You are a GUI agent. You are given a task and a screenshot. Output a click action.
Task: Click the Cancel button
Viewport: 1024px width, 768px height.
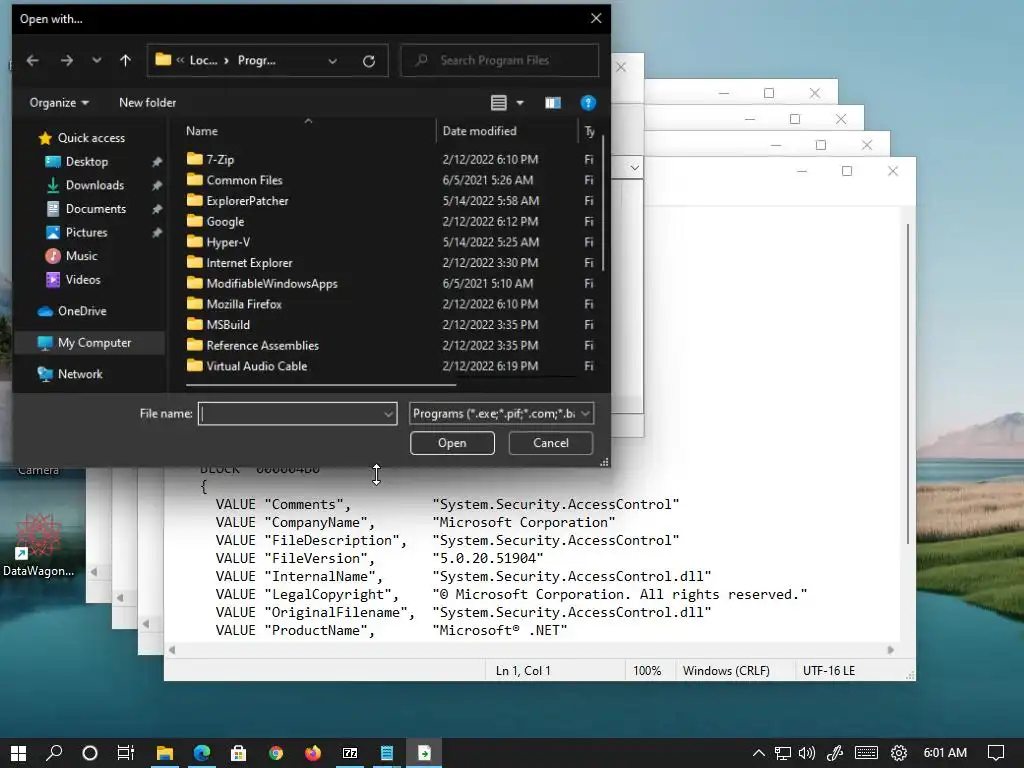click(x=551, y=443)
